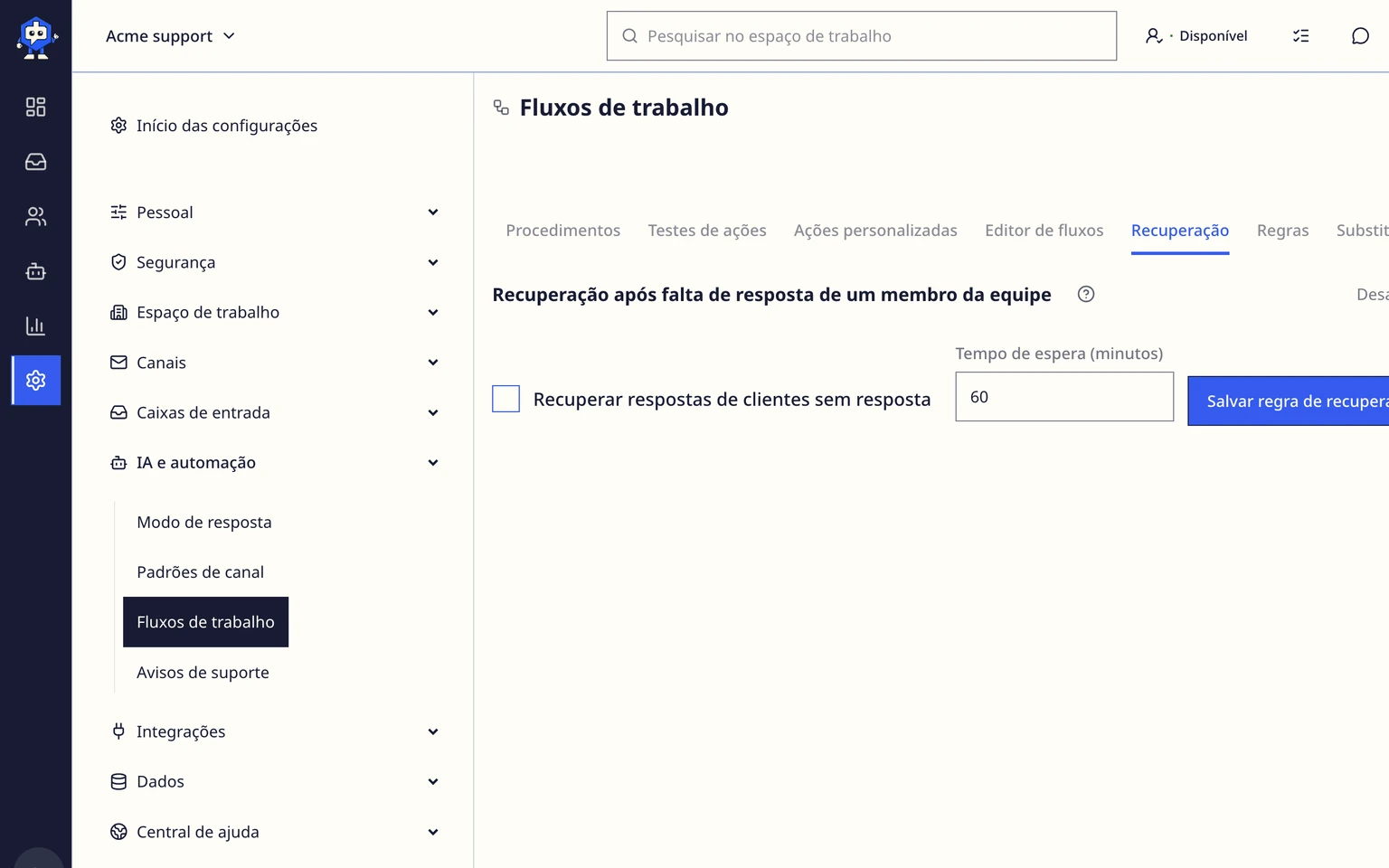Open the dashboard grid icon in sidebar

(x=35, y=107)
